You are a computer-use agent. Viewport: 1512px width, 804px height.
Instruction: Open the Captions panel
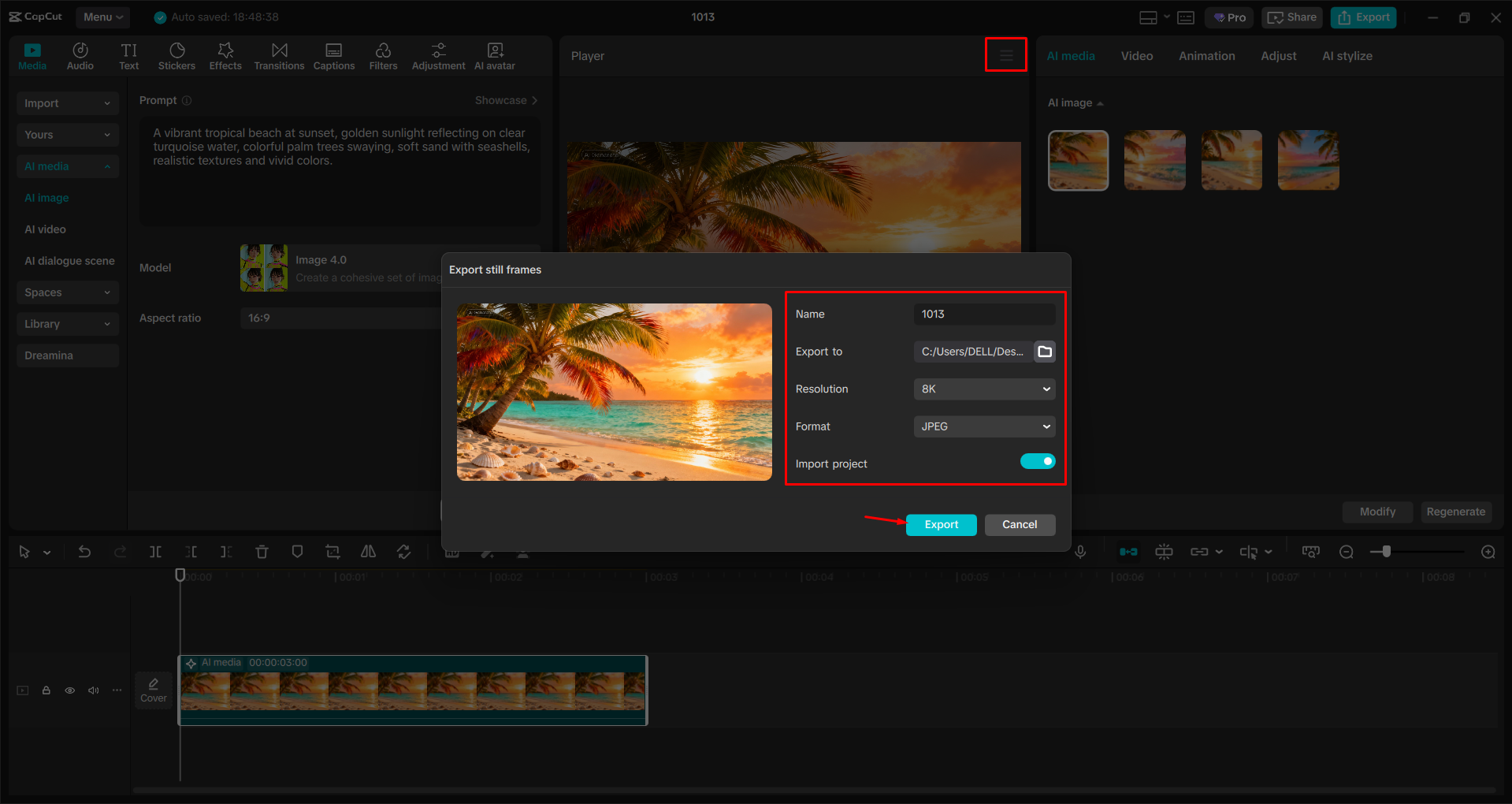tap(333, 55)
